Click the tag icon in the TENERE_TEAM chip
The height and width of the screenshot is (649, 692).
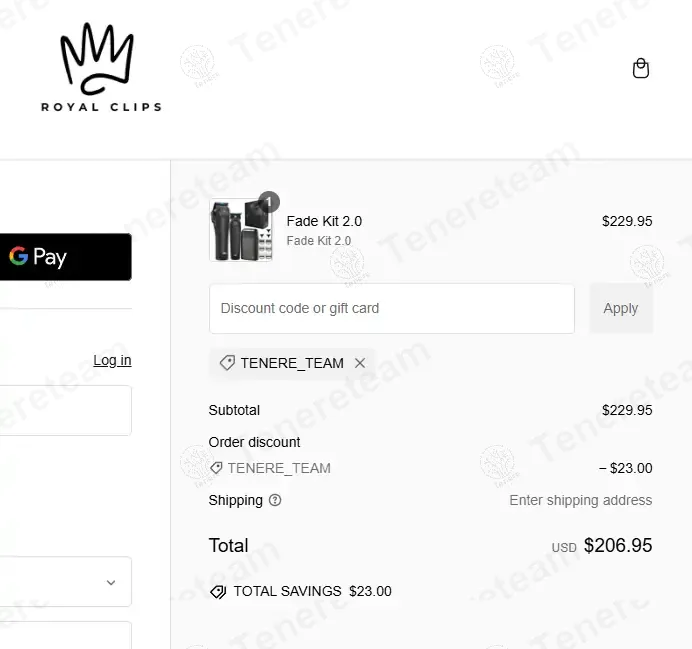[x=227, y=363]
